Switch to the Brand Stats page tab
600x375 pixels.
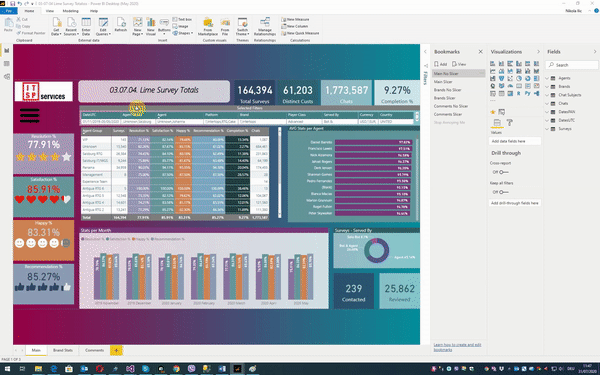(63, 350)
